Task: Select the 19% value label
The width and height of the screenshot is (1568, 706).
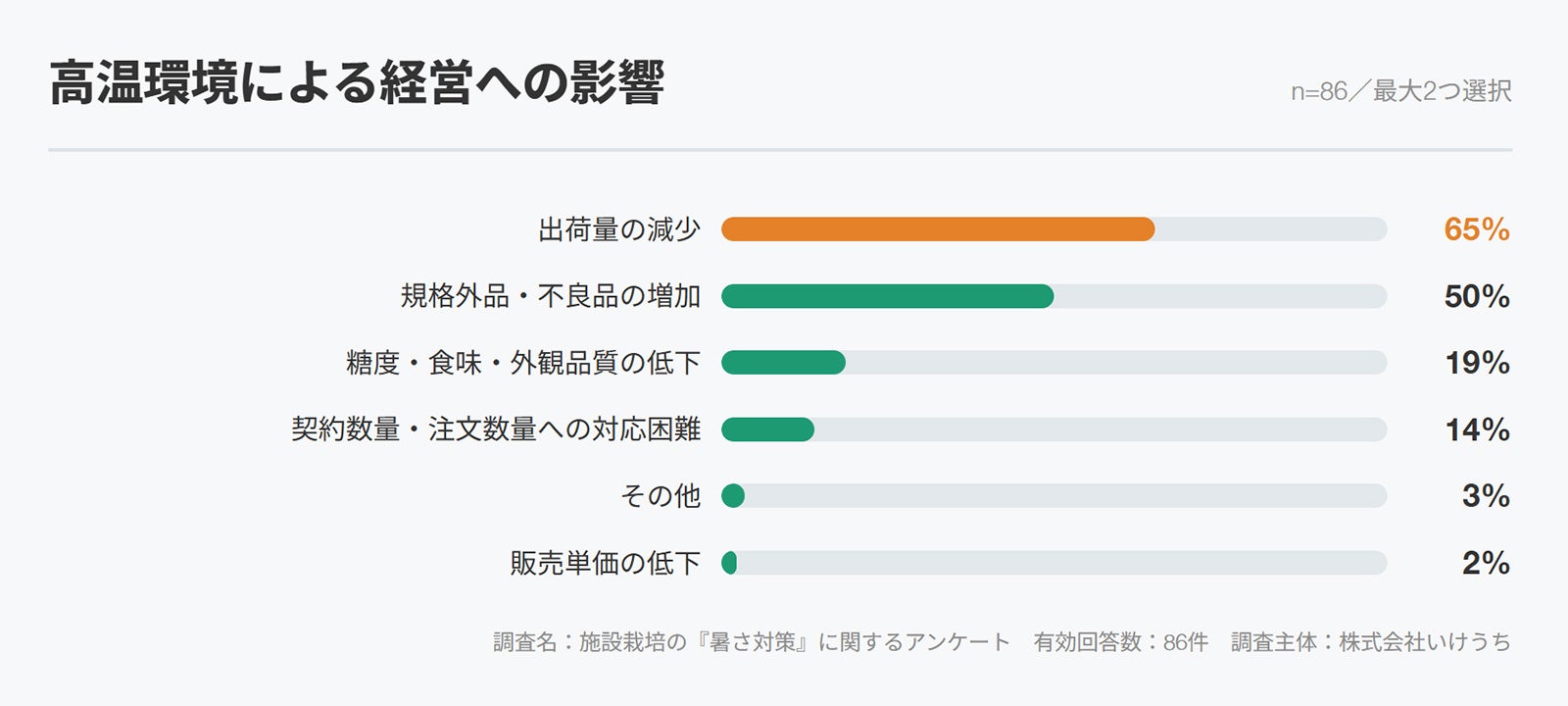Action: [1477, 363]
